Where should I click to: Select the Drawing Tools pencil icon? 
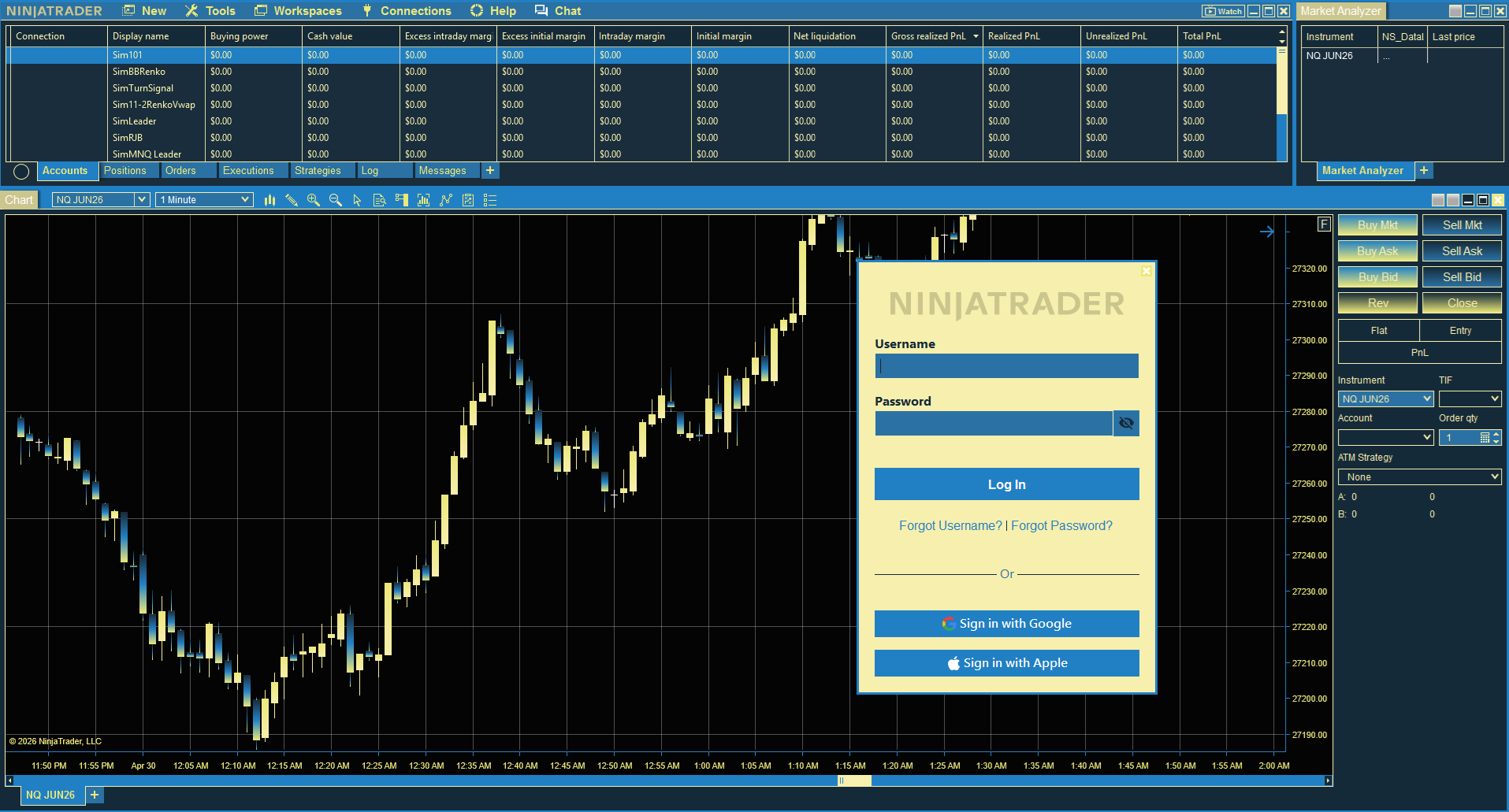[292, 200]
